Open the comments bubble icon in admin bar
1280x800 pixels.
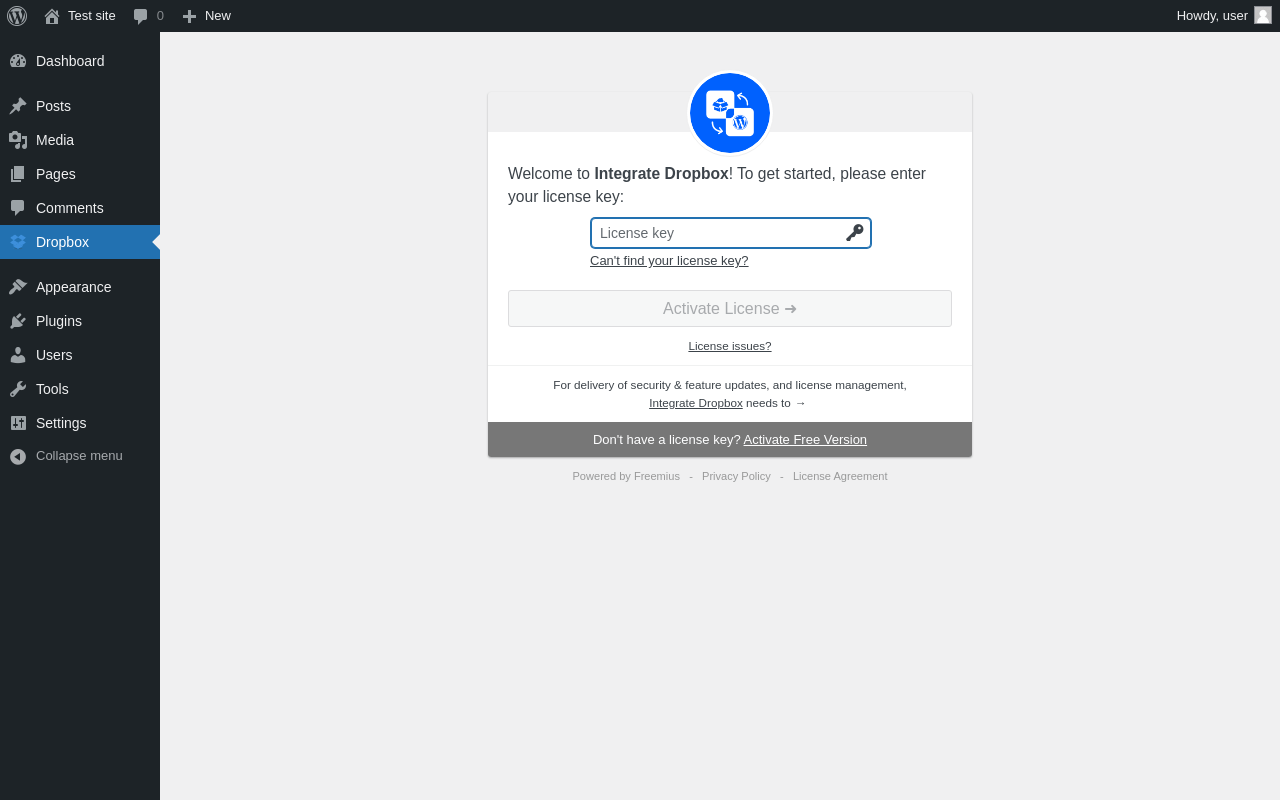coord(141,16)
